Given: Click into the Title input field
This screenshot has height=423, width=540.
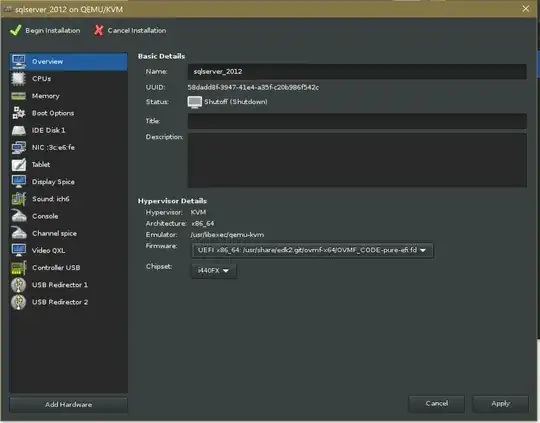Looking at the screenshot, I should point(357,121).
